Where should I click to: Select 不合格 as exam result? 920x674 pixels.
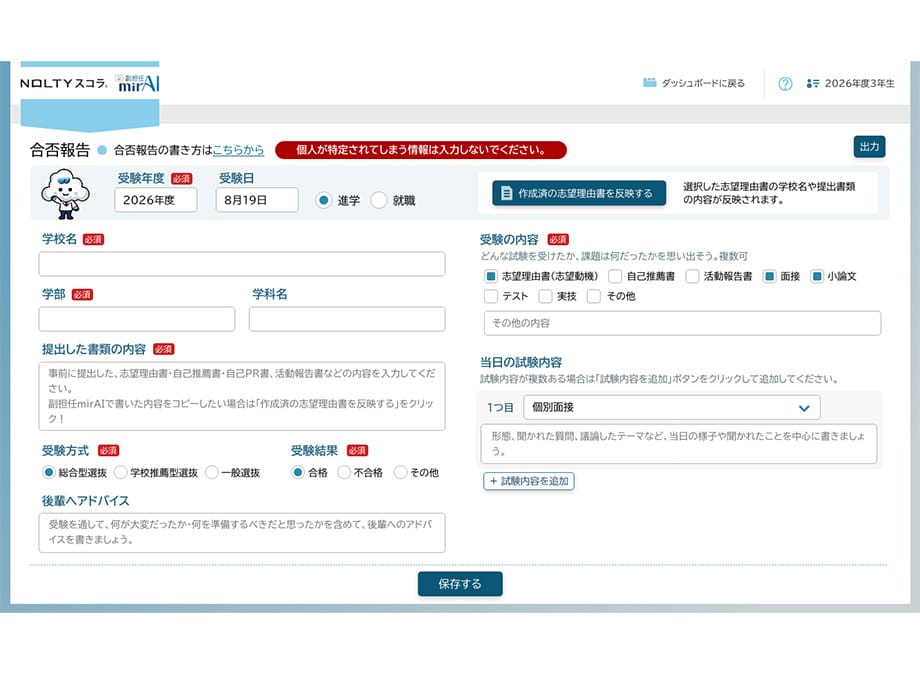[x=344, y=472]
